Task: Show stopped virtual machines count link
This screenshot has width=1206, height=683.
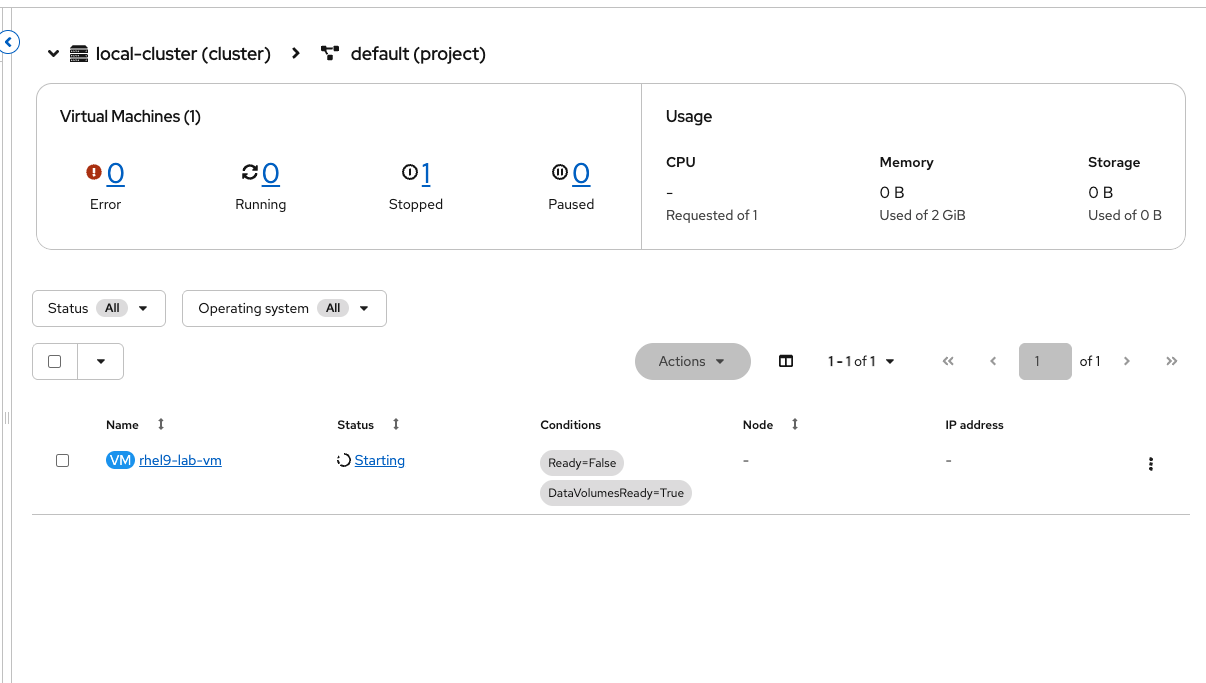Action: 426,174
